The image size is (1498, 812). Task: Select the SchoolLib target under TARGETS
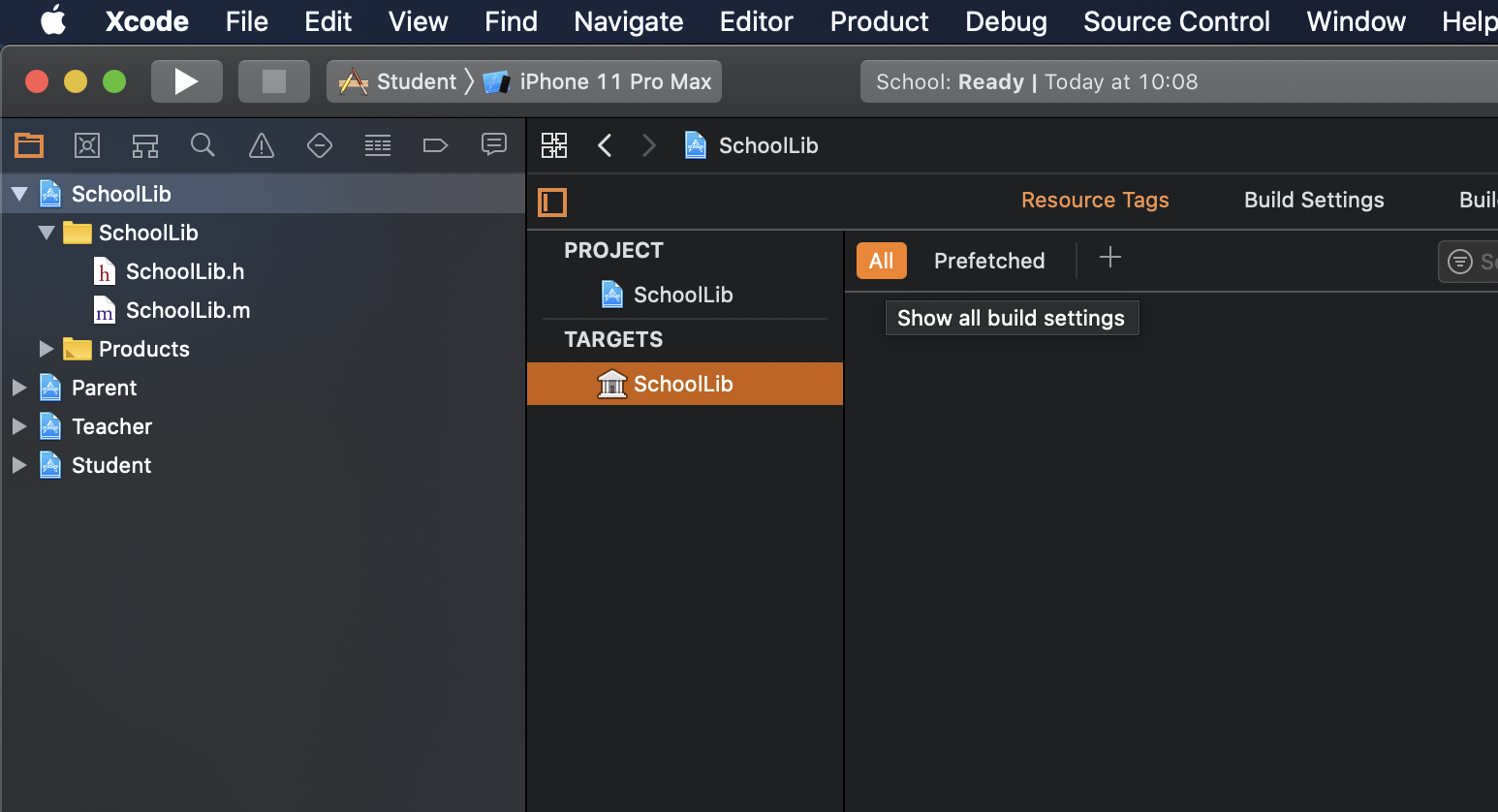685,384
